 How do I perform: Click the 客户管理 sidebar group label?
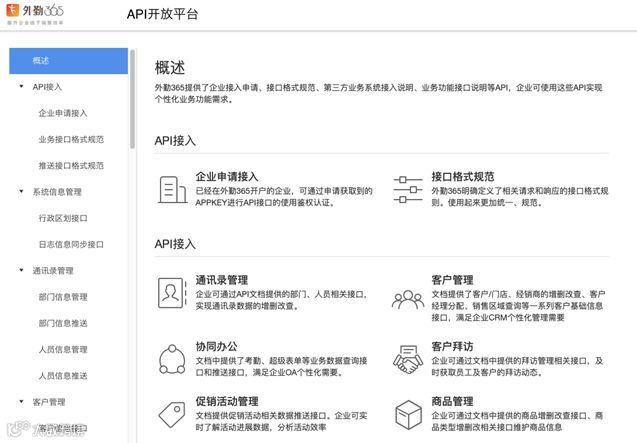49,402
